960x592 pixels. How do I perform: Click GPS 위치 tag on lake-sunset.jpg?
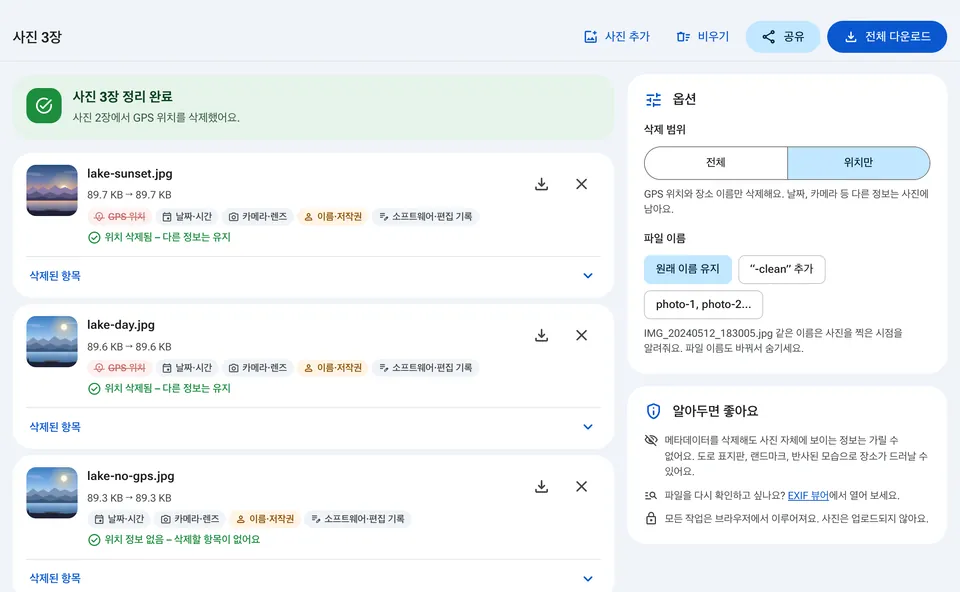(x=119, y=217)
